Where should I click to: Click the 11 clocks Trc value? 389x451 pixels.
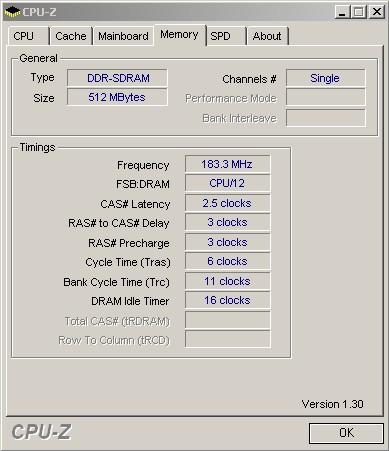pos(228,281)
